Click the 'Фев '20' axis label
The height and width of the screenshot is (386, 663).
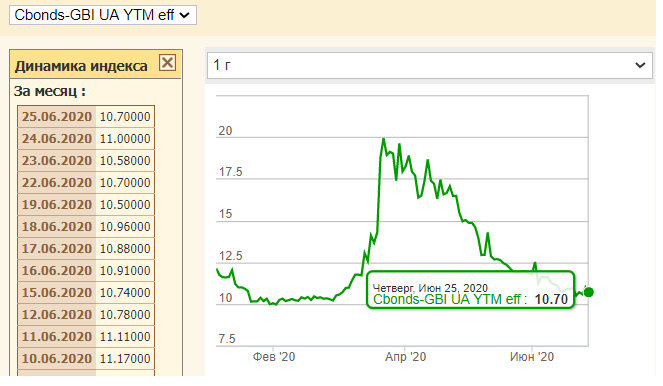tap(274, 357)
